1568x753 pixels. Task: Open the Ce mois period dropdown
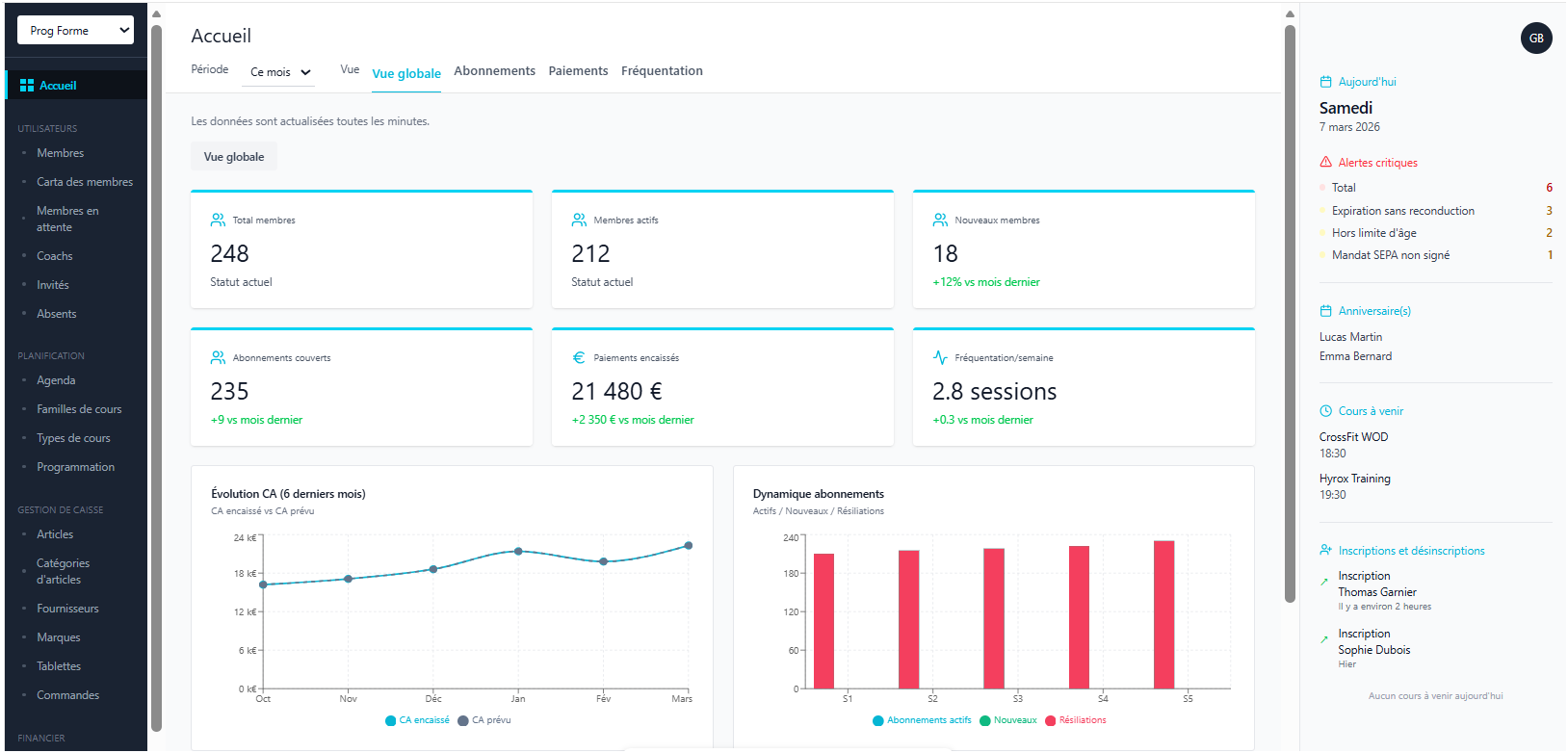tap(279, 72)
